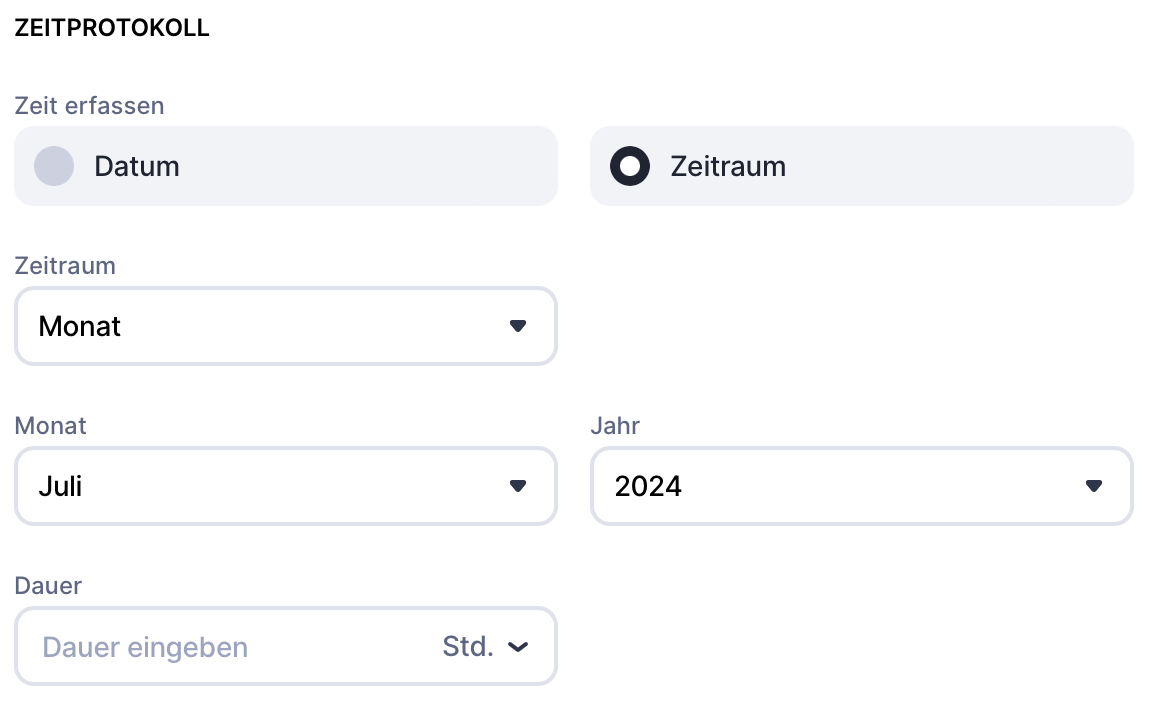Click the arrow icon in Monat dropdown
The image size is (1162, 722).
tap(517, 486)
